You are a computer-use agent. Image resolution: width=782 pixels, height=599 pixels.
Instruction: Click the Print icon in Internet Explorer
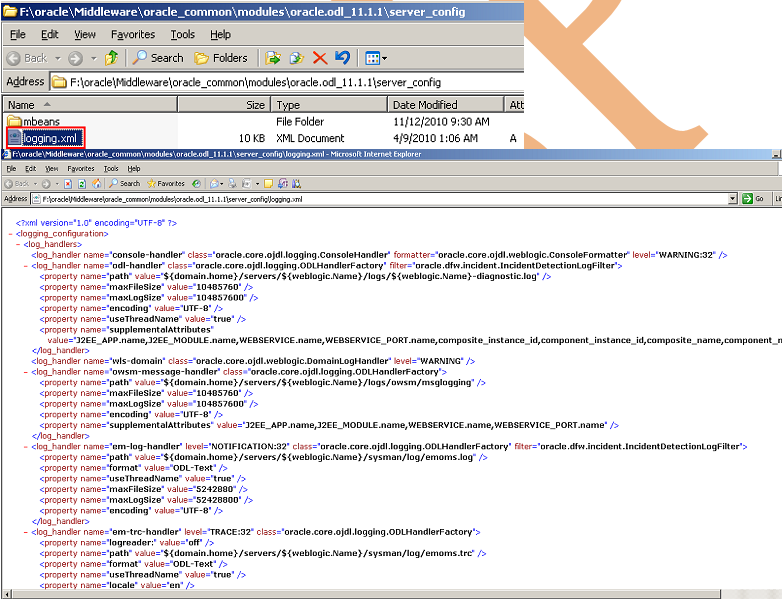pyautogui.click(x=232, y=184)
